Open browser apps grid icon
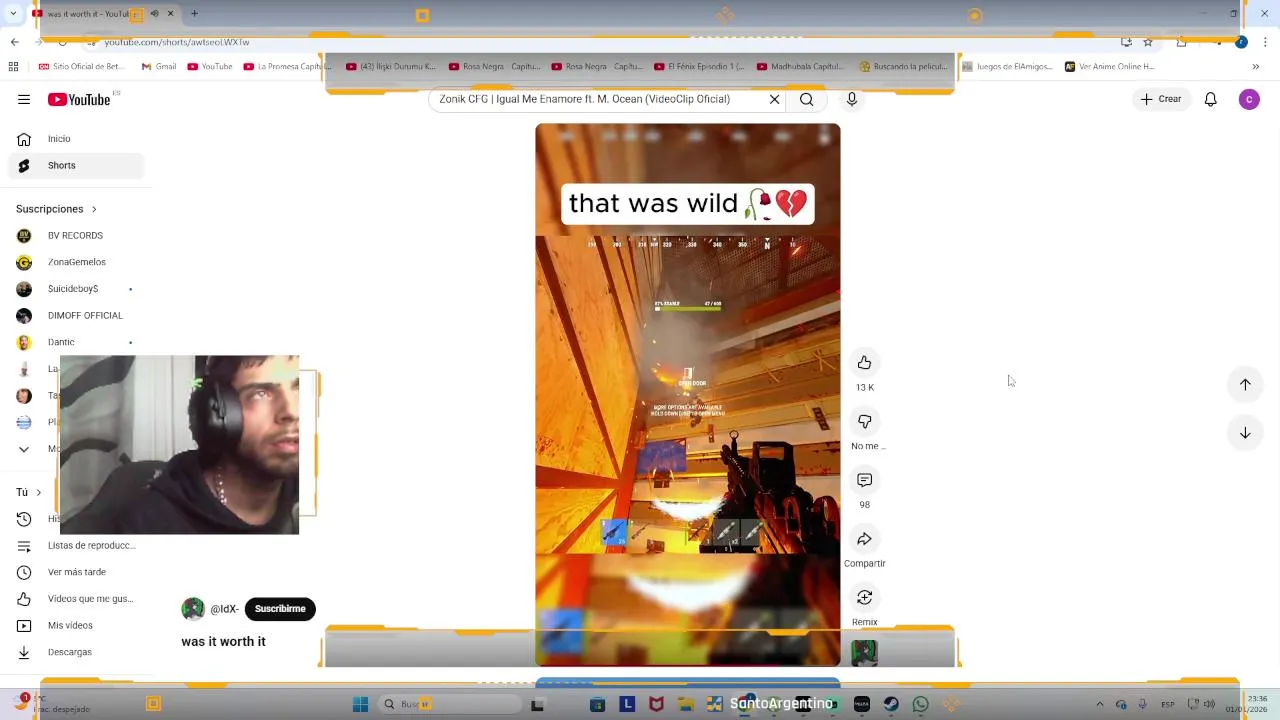Viewport: 1280px width, 720px height. point(13,67)
